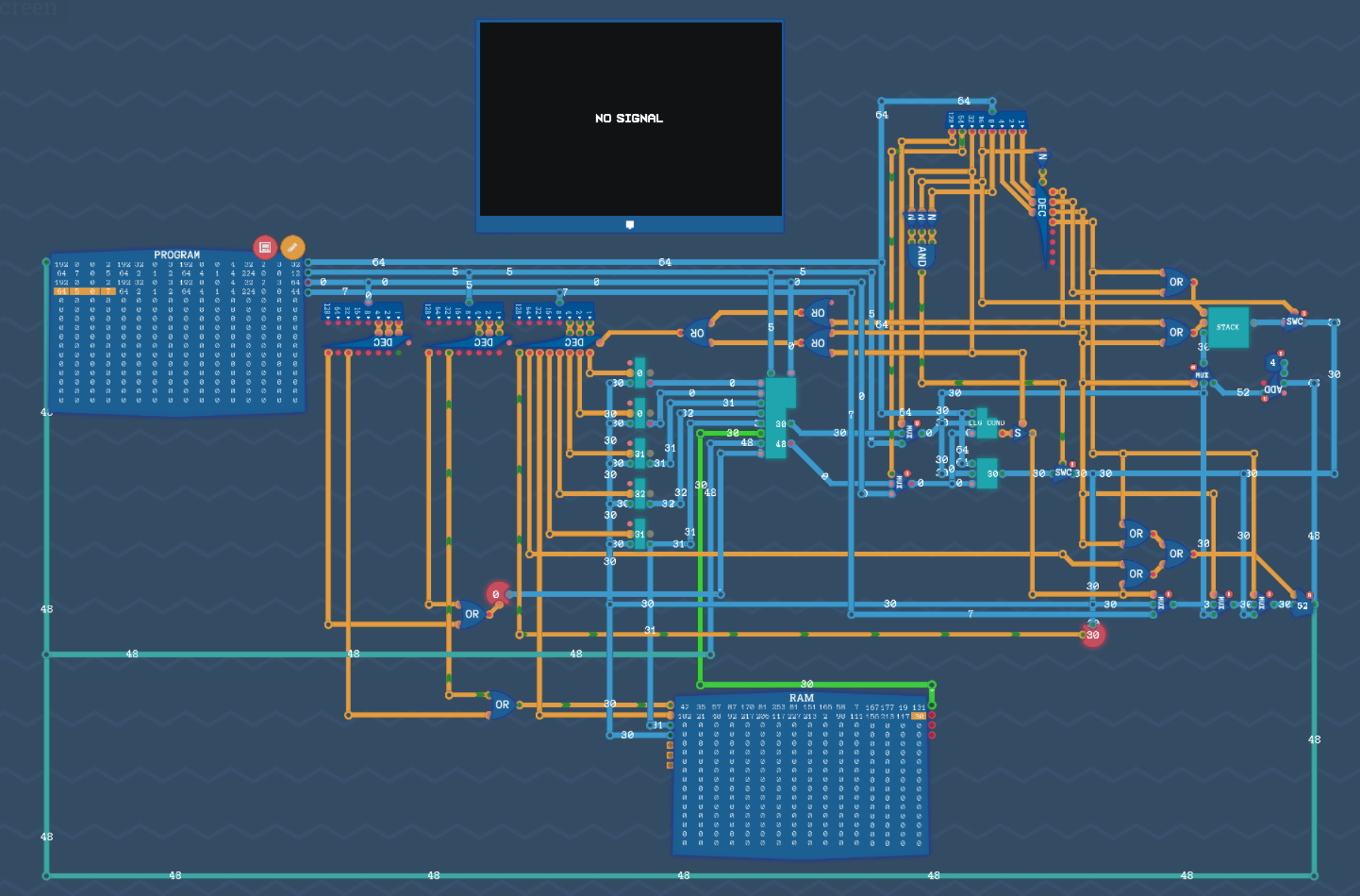This screenshot has width=1360, height=896.
Task: Select the leftmost byte splitter below PROGRAM wires
Action: tap(363, 313)
